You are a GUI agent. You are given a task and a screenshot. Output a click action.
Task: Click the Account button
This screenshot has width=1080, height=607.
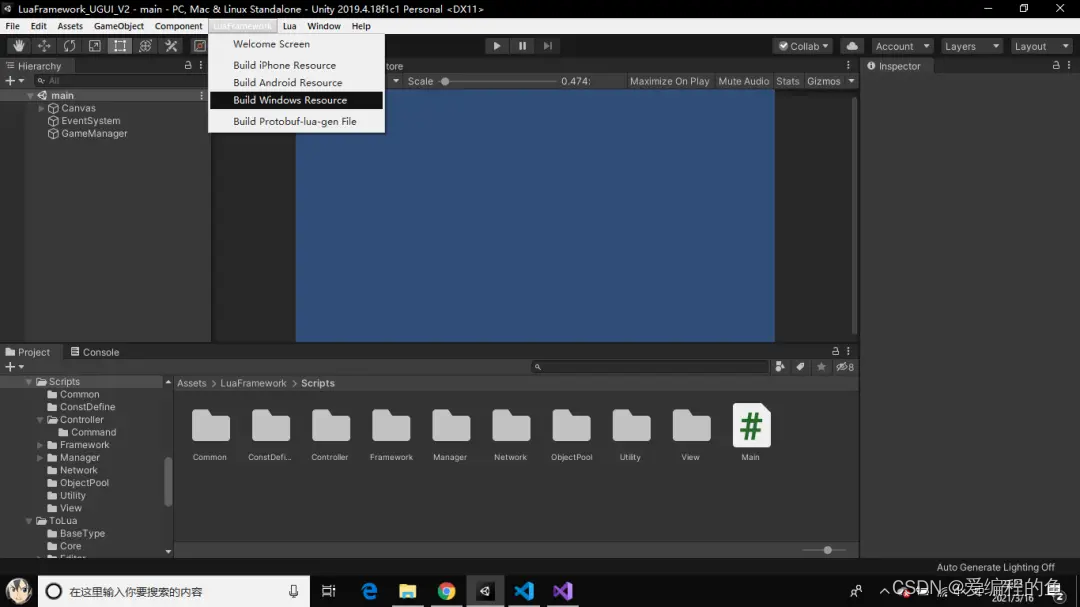click(x=899, y=45)
